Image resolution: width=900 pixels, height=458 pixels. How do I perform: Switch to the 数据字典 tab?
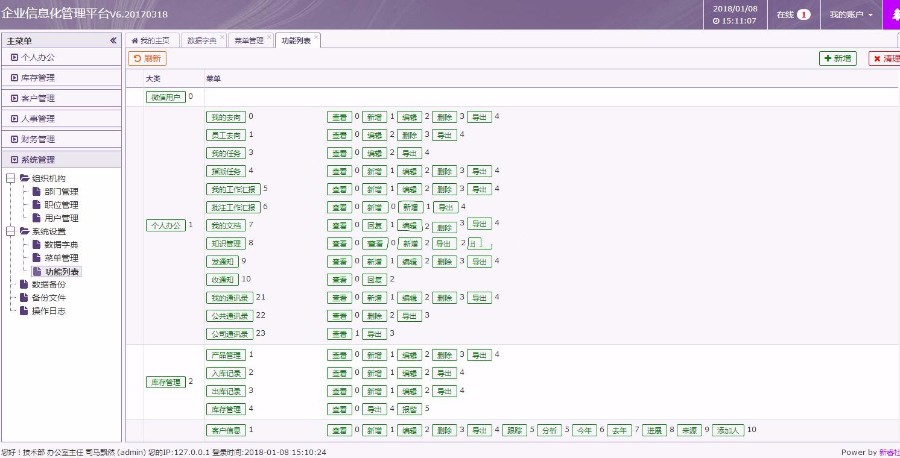pos(201,41)
